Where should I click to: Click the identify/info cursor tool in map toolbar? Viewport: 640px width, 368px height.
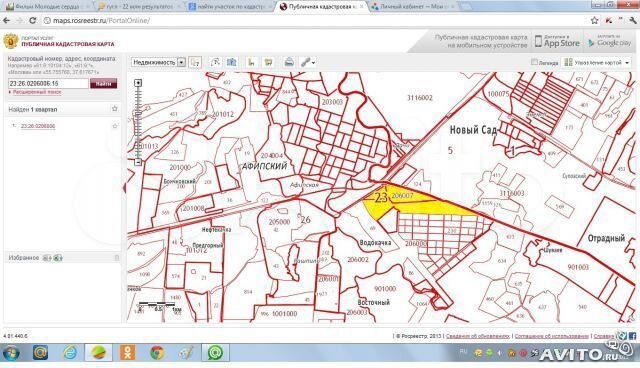coord(195,62)
